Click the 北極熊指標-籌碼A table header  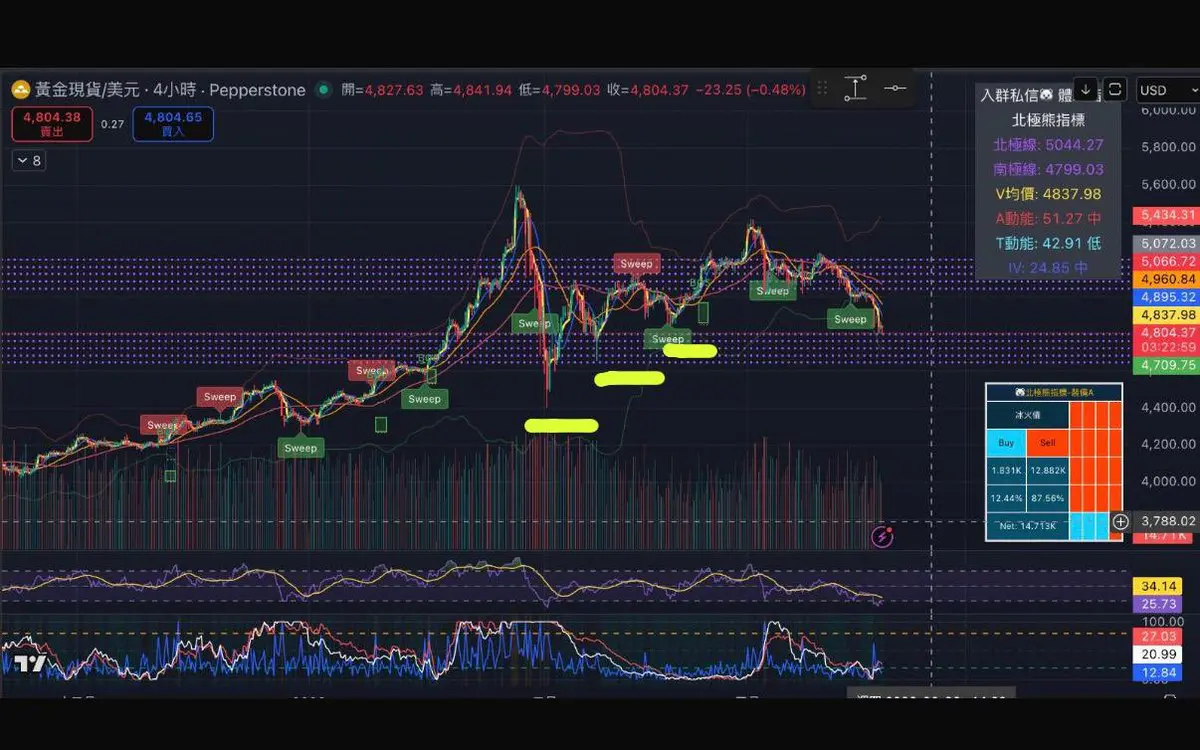(1053, 392)
